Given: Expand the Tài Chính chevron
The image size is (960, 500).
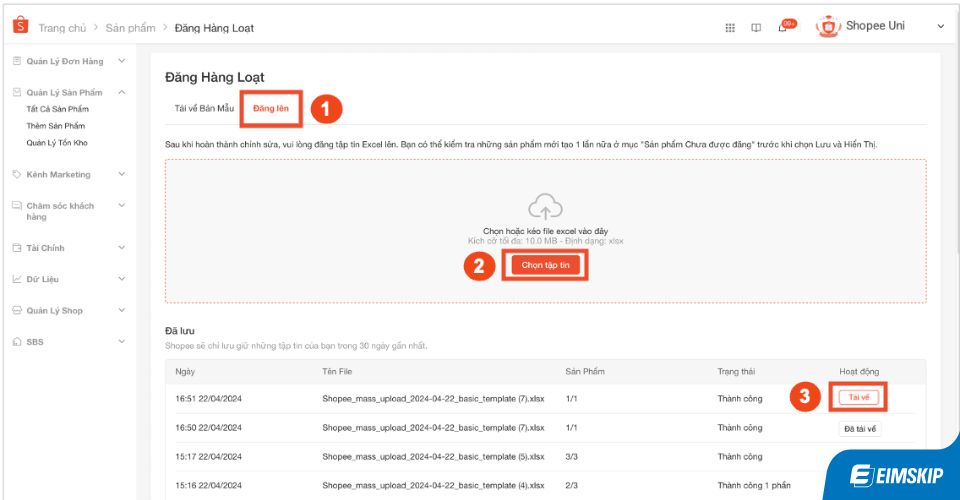Looking at the screenshot, I should pyautogui.click(x=122, y=247).
